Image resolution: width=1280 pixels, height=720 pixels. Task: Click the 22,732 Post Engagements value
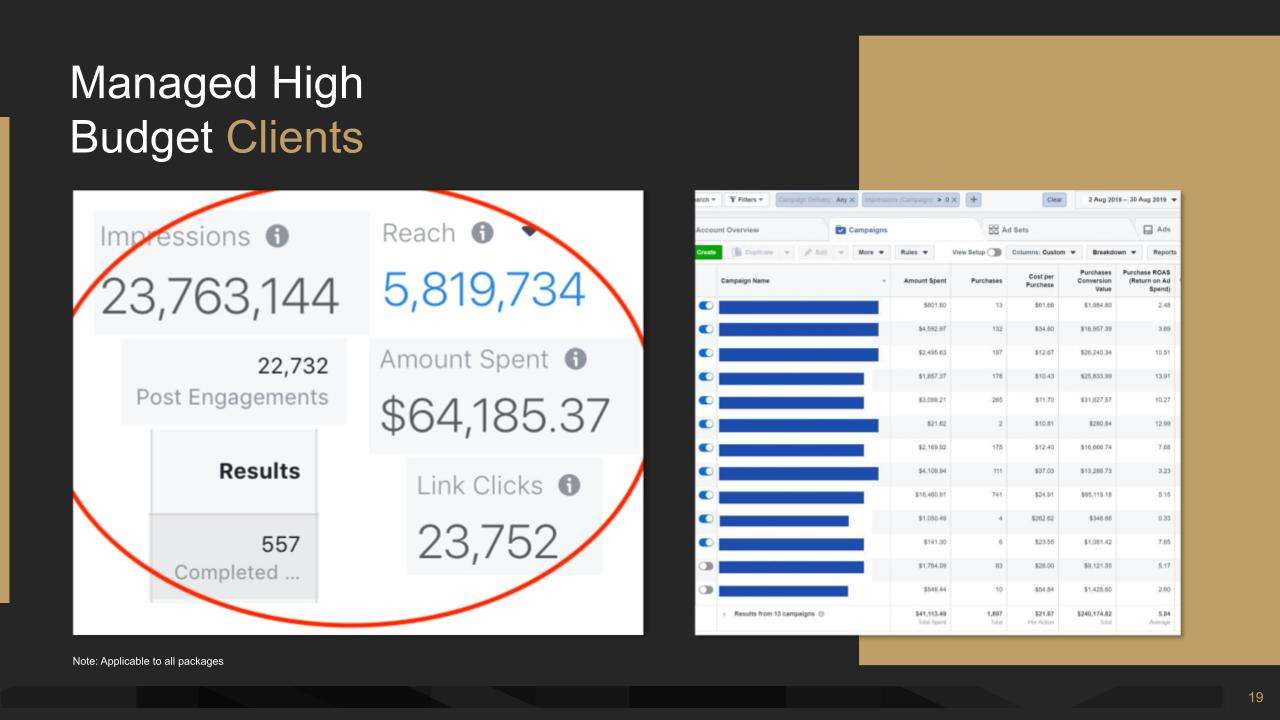294,367
